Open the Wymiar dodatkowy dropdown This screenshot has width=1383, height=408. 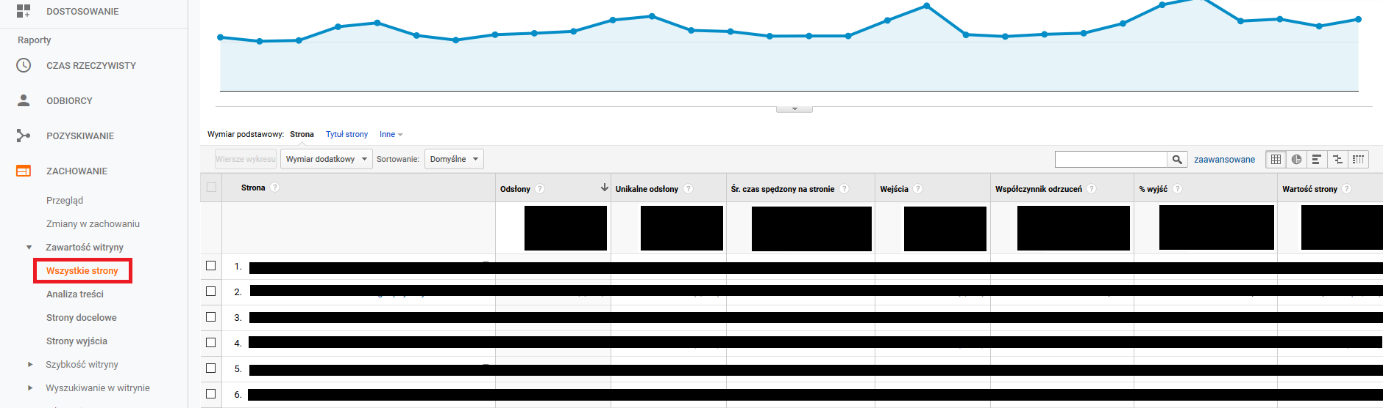(326, 159)
